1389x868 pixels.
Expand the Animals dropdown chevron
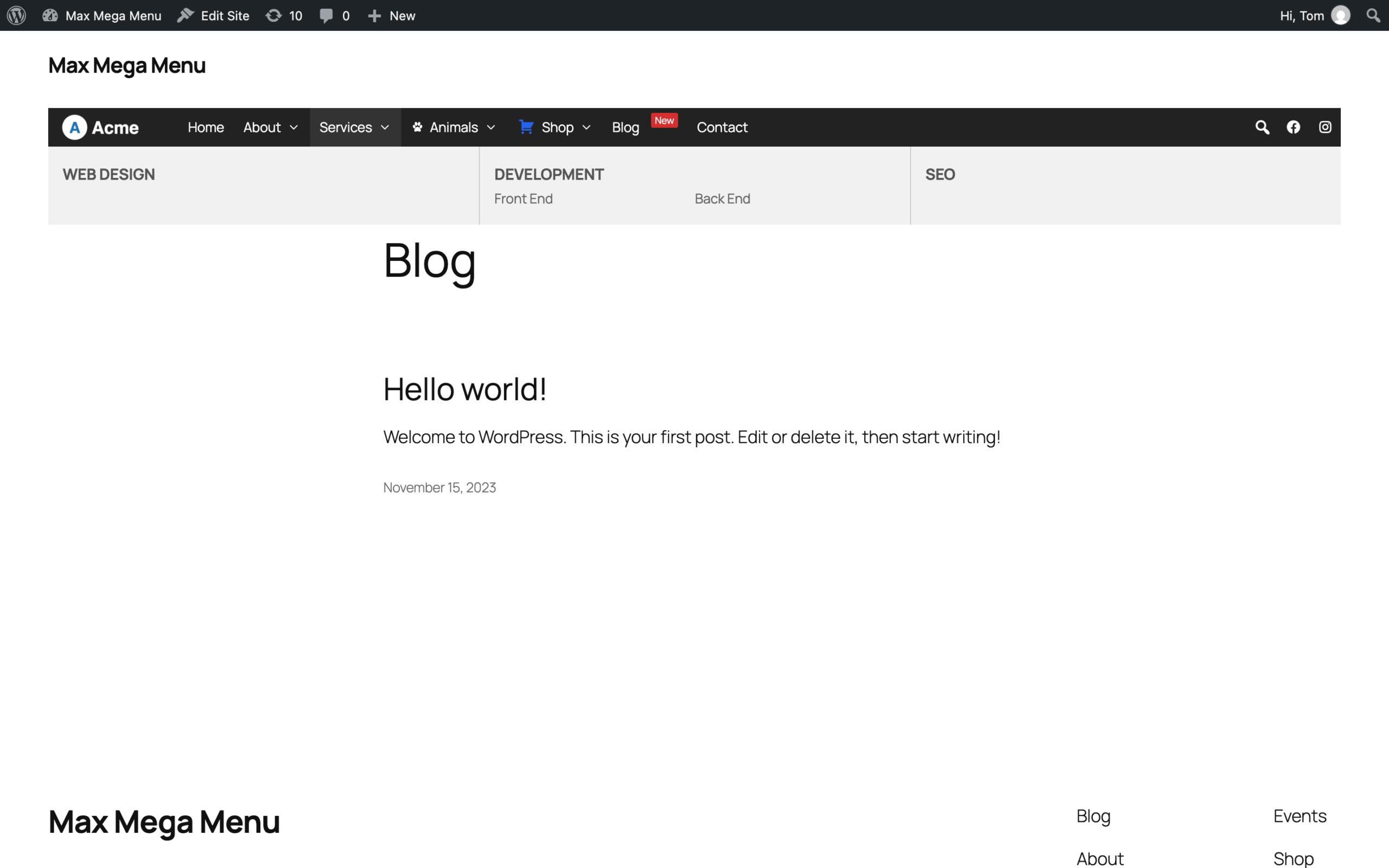pyautogui.click(x=490, y=127)
